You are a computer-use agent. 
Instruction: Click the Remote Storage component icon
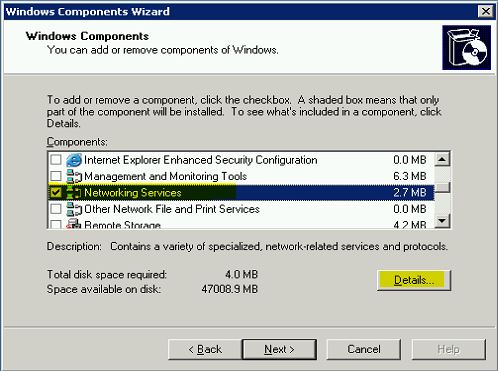click(x=74, y=224)
